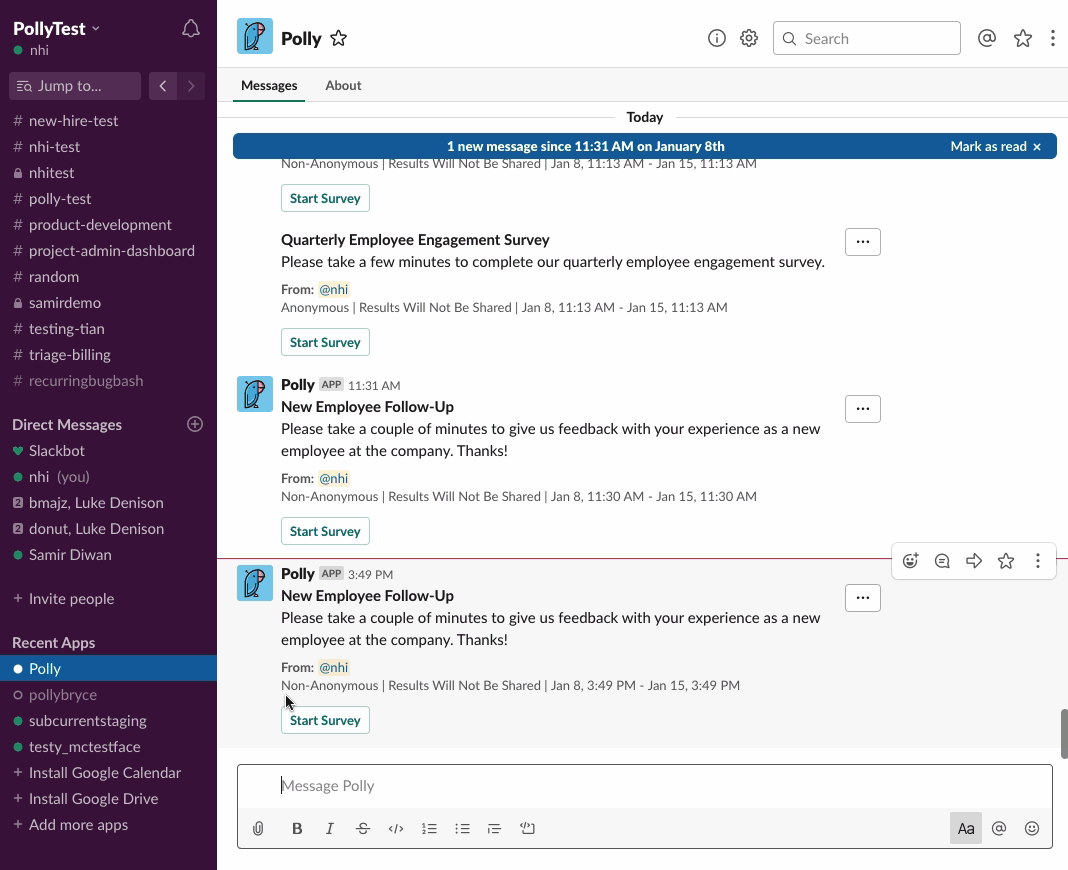Mention someone using composer at-sign
The image size is (1068, 870).
pyautogui.click(x=999, y=828)
